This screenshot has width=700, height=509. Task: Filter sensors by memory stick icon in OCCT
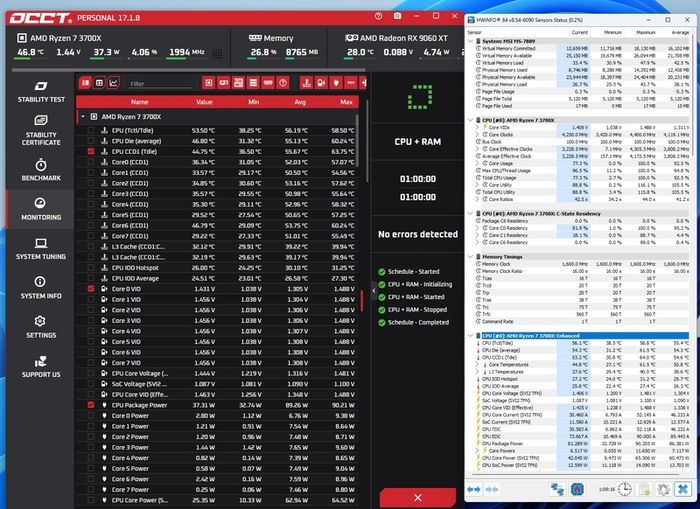coord(268,83)
